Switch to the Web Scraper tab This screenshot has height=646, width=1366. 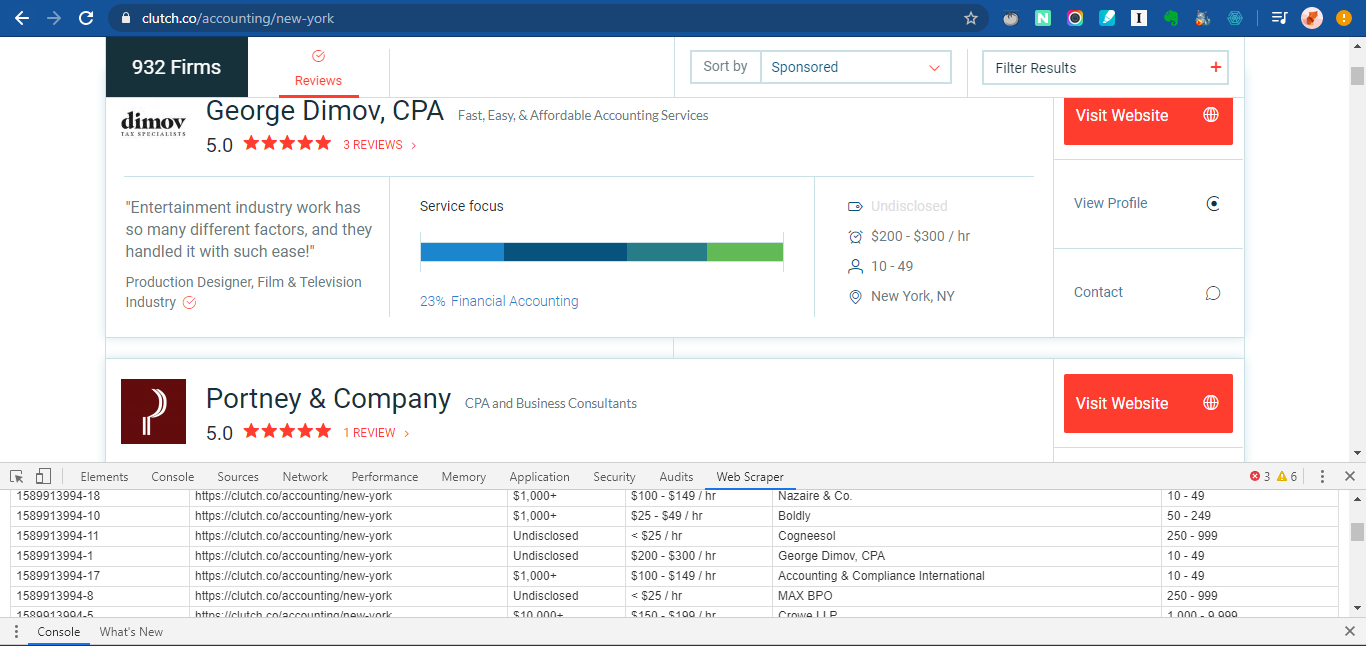click(750, 477)
